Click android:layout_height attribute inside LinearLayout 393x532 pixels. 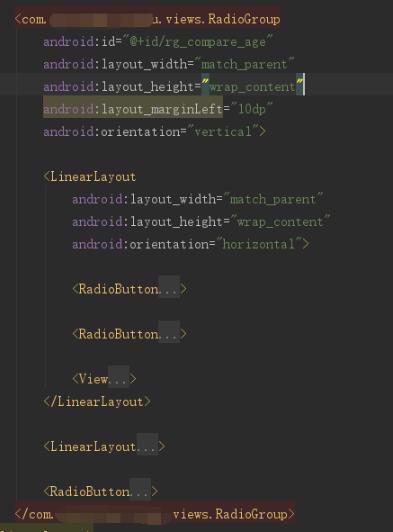147,222
